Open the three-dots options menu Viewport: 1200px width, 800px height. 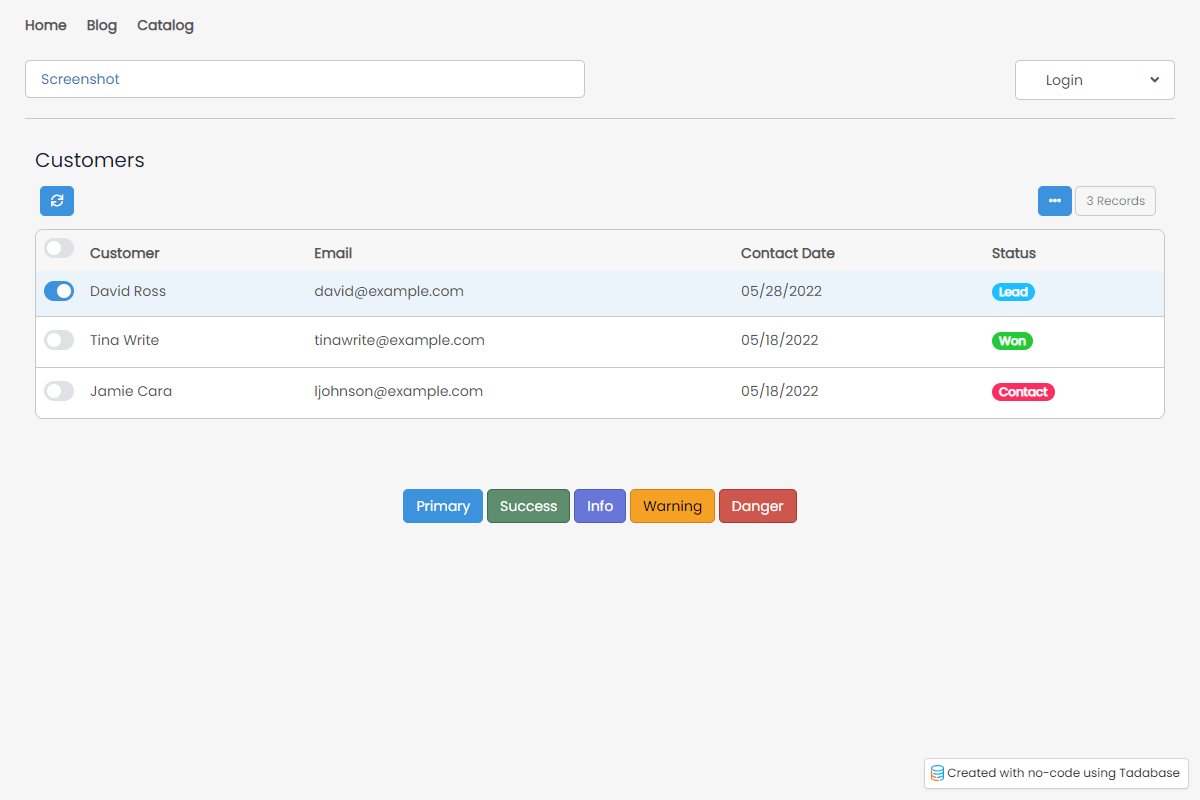(1054, 201)
